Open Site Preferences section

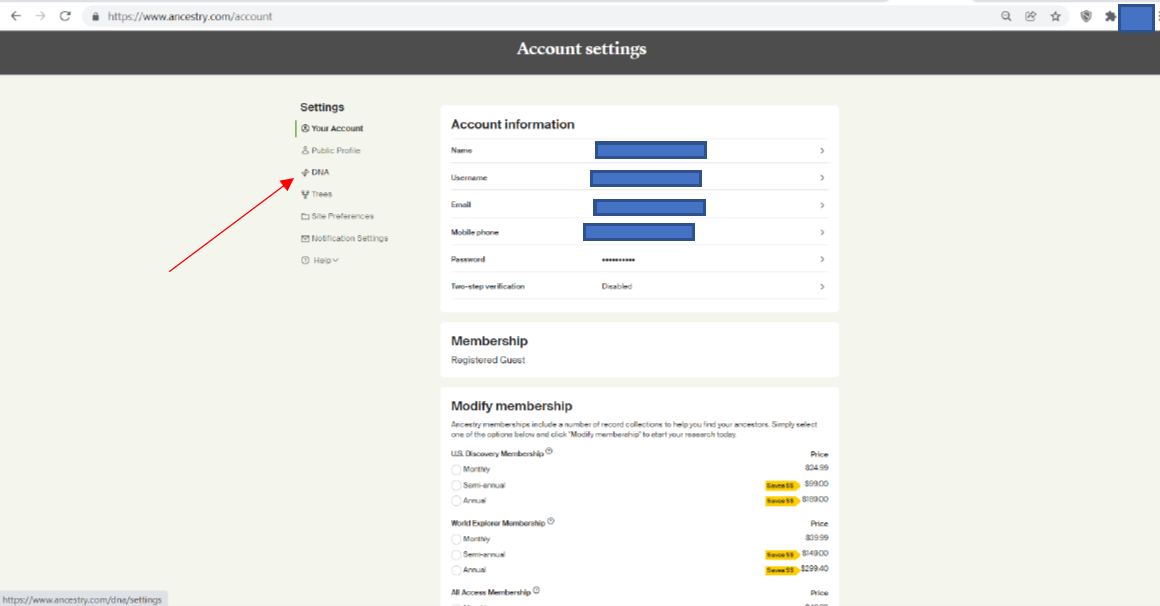tap(343, 216)
